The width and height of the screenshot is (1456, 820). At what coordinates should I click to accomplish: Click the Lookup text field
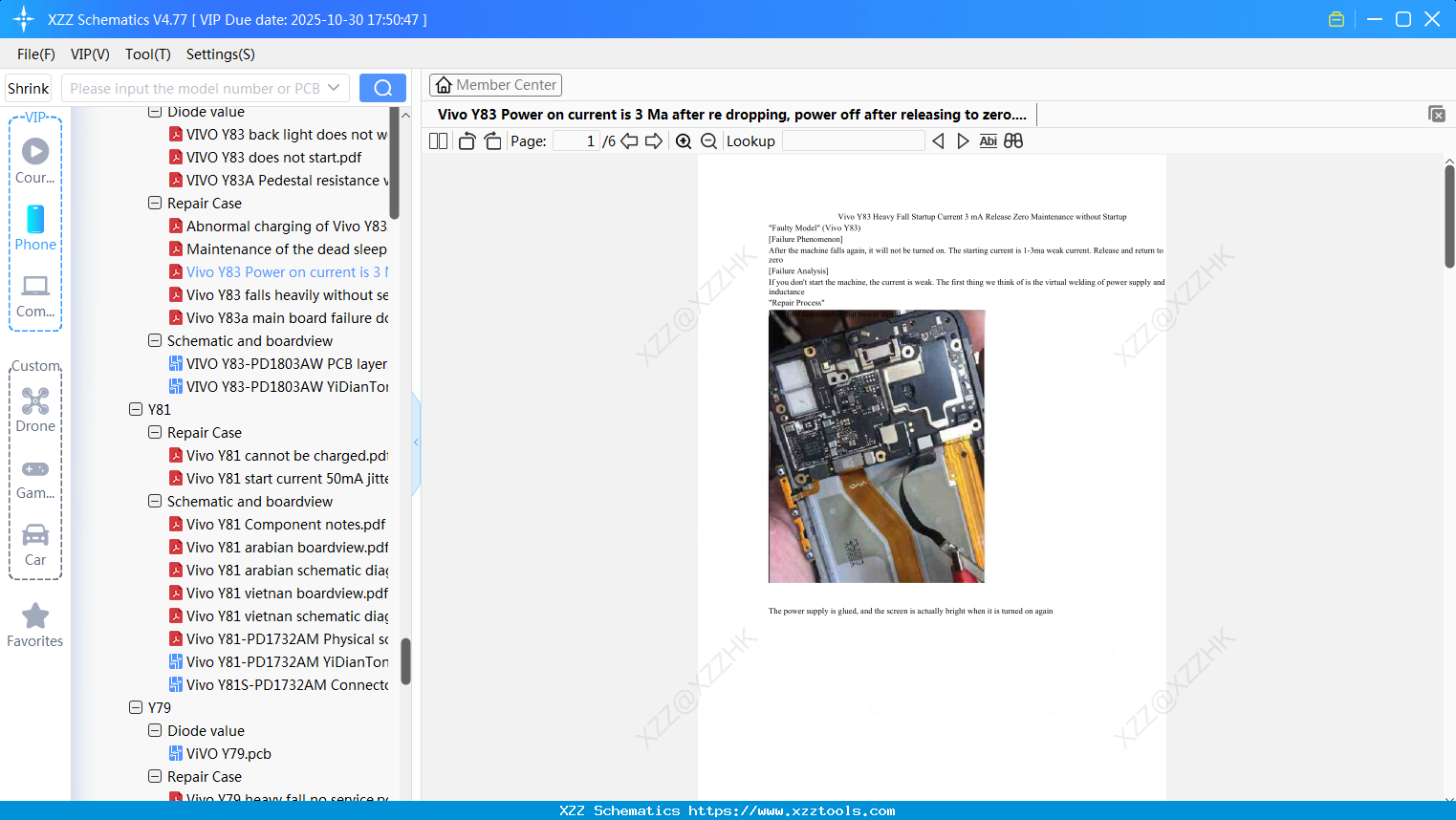point(854,141)
